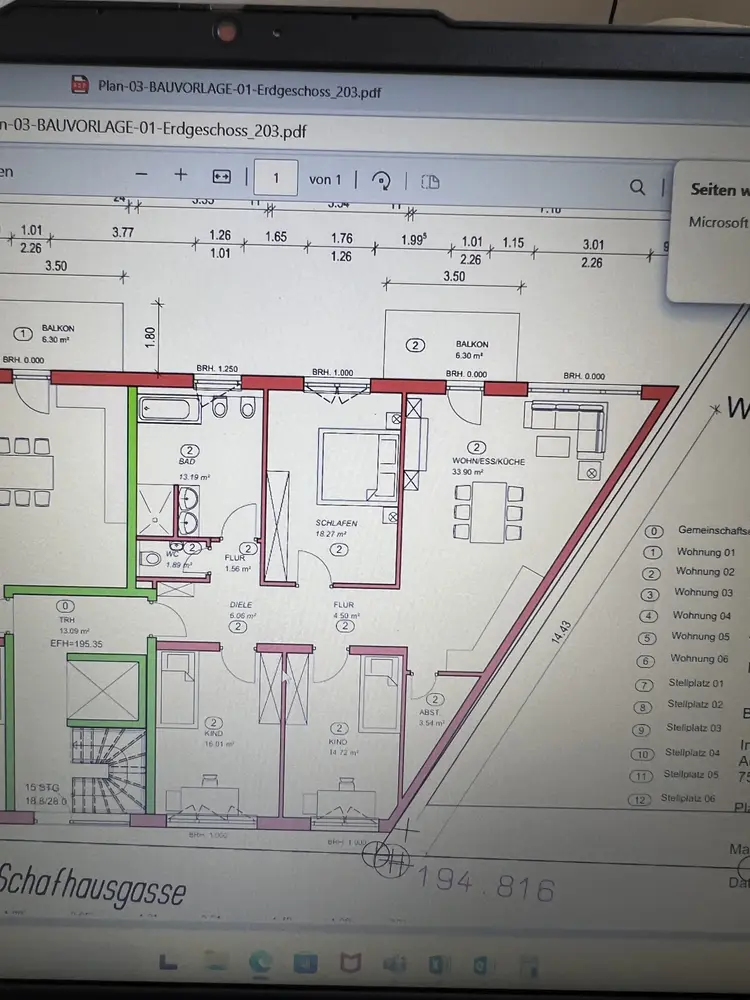Click 'EFH=195.35' elevation text
Image resolution: width=750 pixels, height=1000 pixels.
point(77,643)
